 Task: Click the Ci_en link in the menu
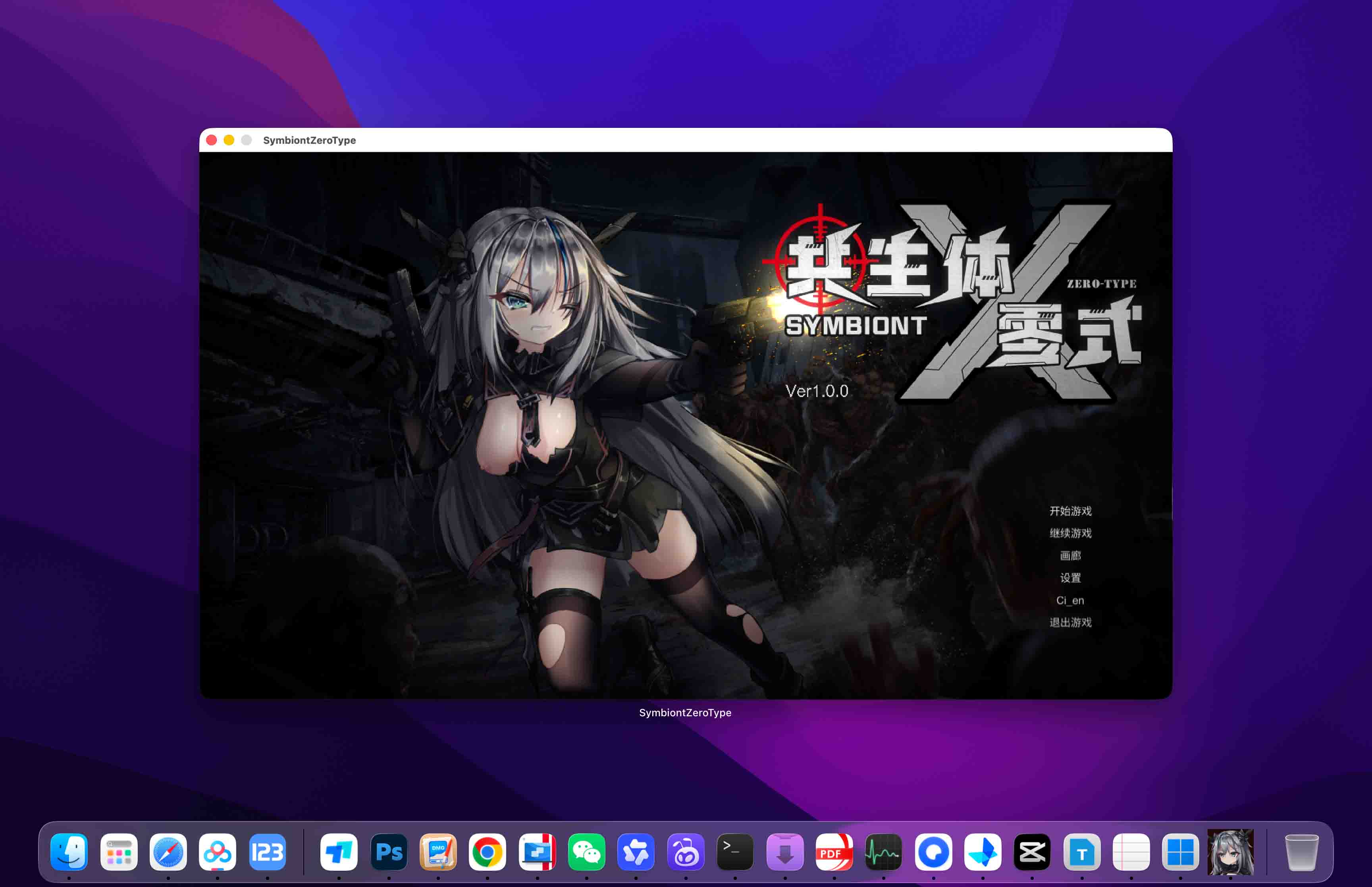click(x=1070, y=600)
